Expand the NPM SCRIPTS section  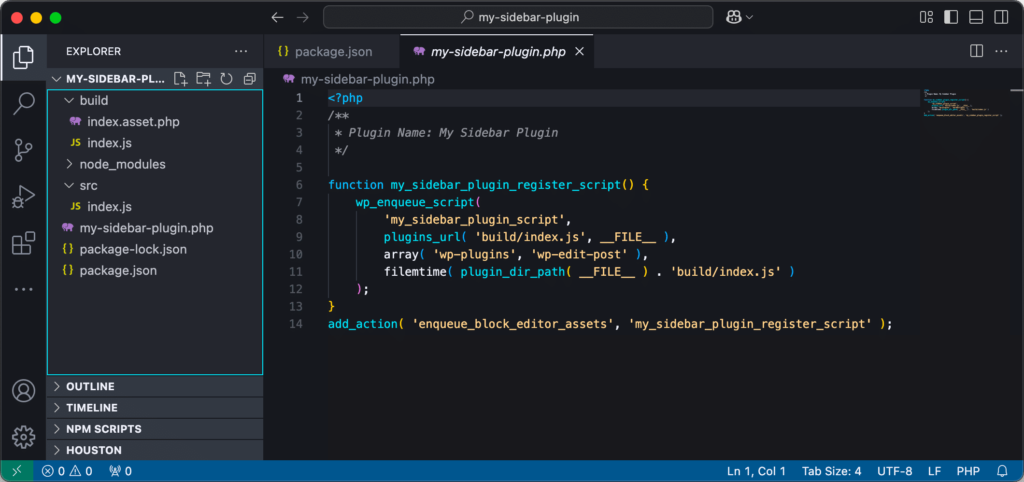click(103, 429)
